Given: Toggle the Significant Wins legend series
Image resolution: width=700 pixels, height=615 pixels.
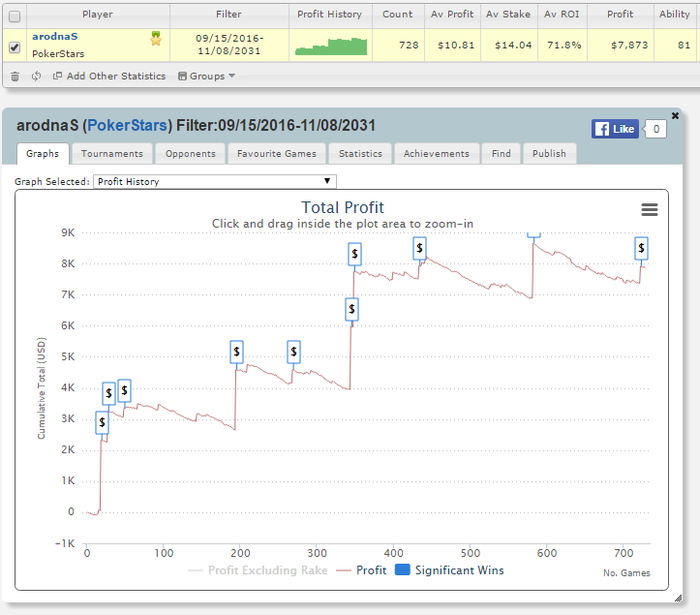Looking at the screenshot, I should [x=450, y=570].
